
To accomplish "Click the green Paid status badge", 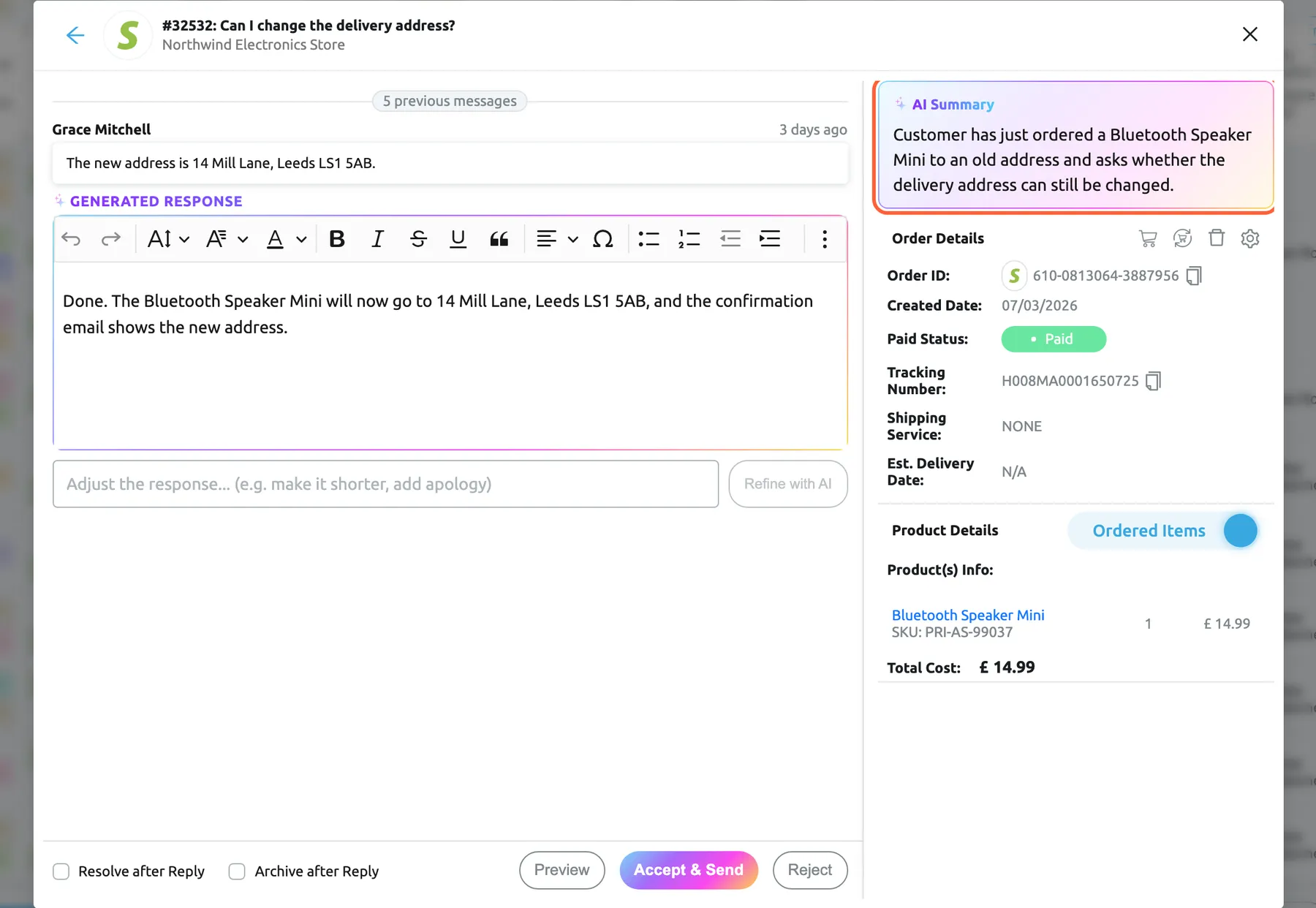I will (1054, 339).
